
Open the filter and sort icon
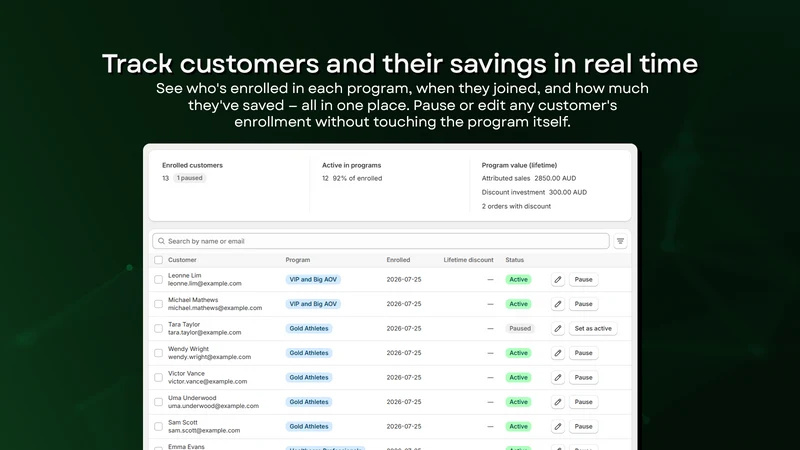tap(620, 241)
